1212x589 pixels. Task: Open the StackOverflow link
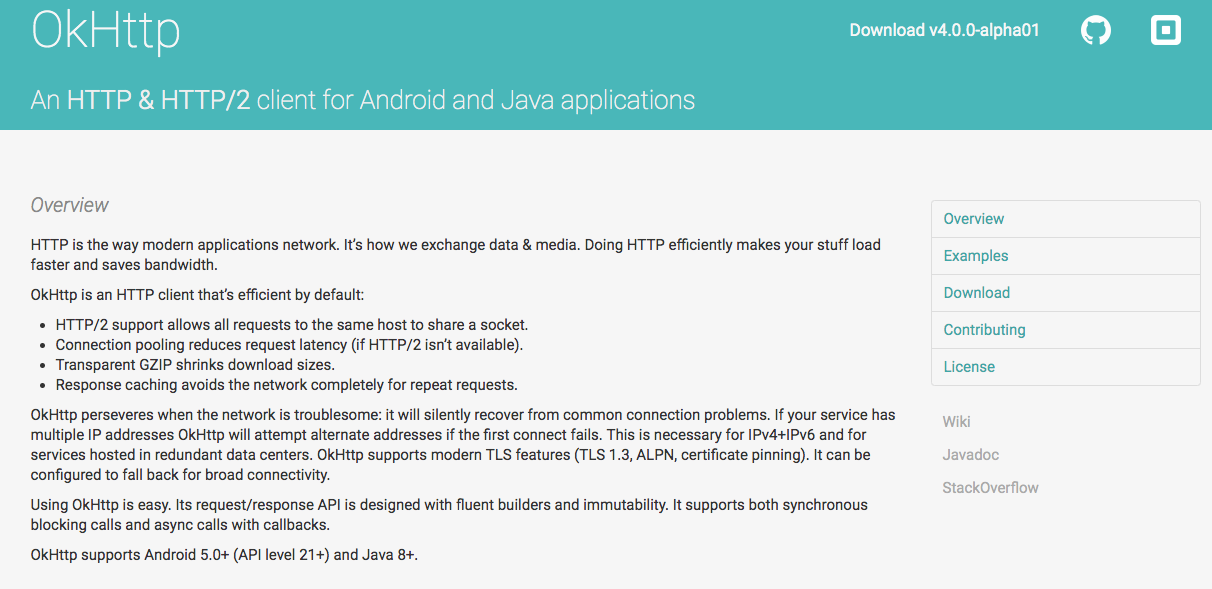(x=990, y=488)
